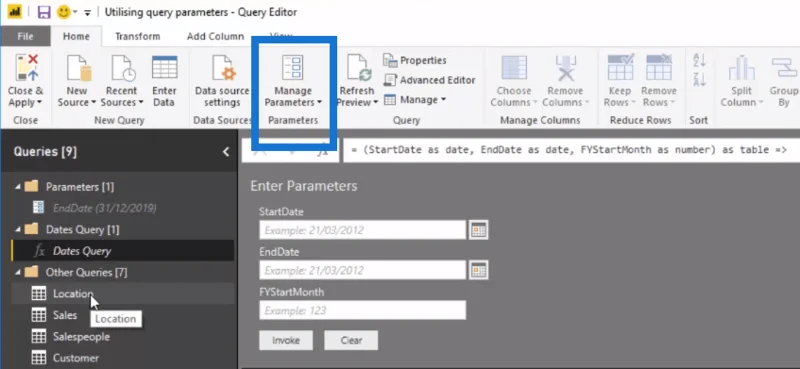Select the Location query
The width and height of the screenshot is (800, 369).
pyautogui.click(x=122, y=294)
